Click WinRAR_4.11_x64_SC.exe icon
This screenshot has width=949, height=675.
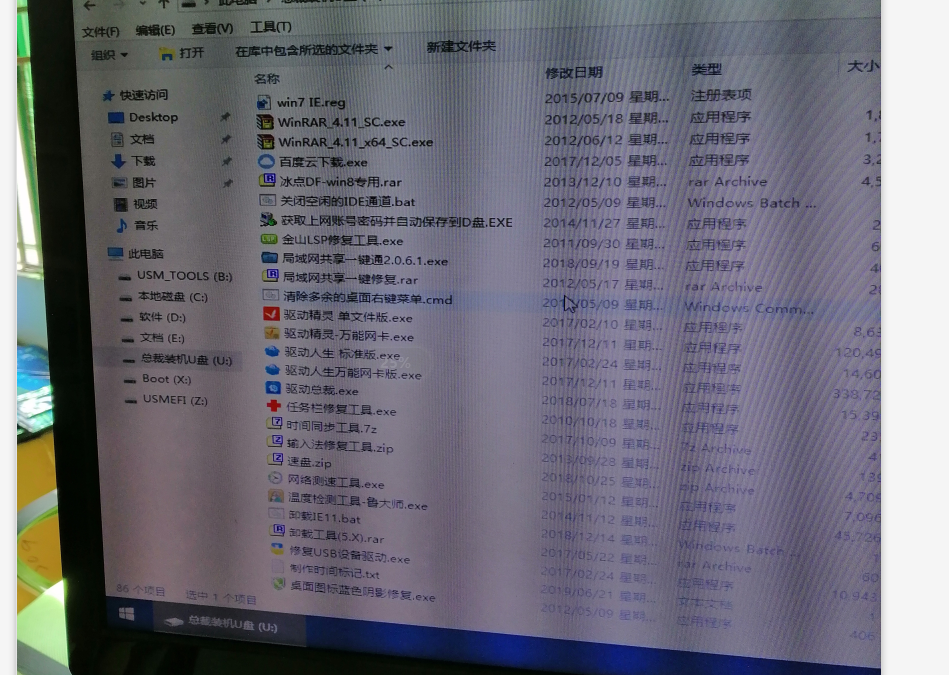coord(266,142)
